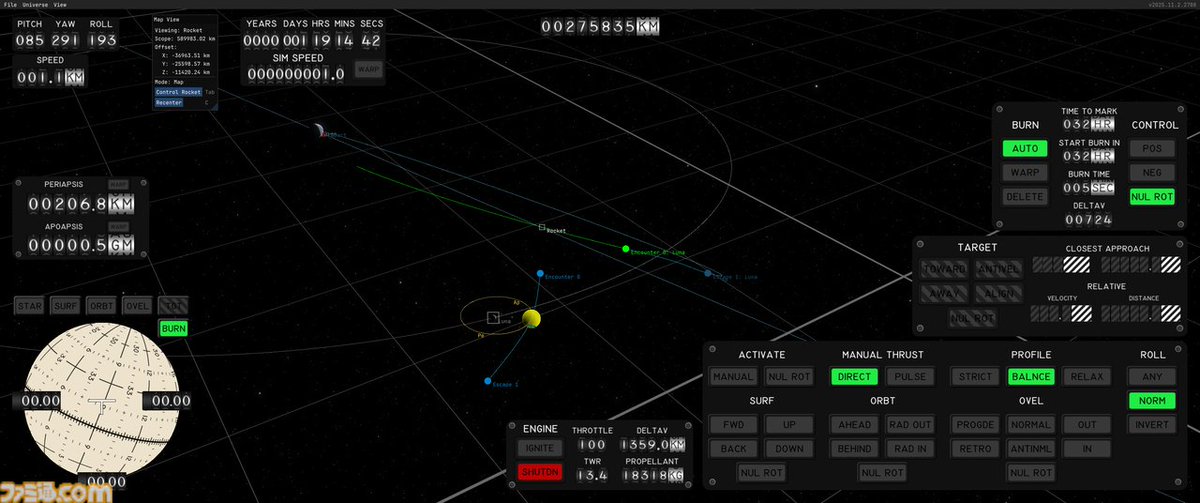Click ALIGN in TARGET panel

tap(998, 294)
